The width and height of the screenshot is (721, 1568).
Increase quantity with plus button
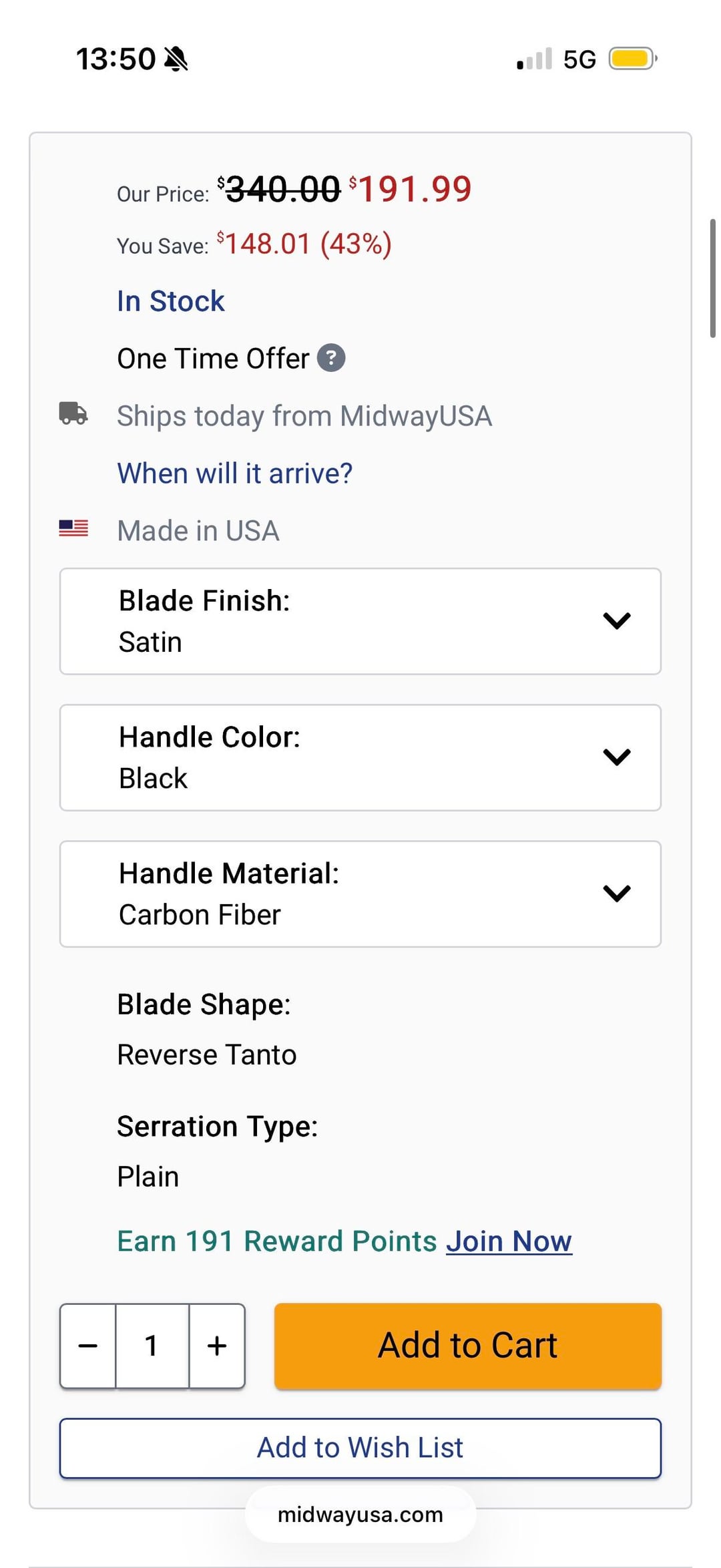217,1346
